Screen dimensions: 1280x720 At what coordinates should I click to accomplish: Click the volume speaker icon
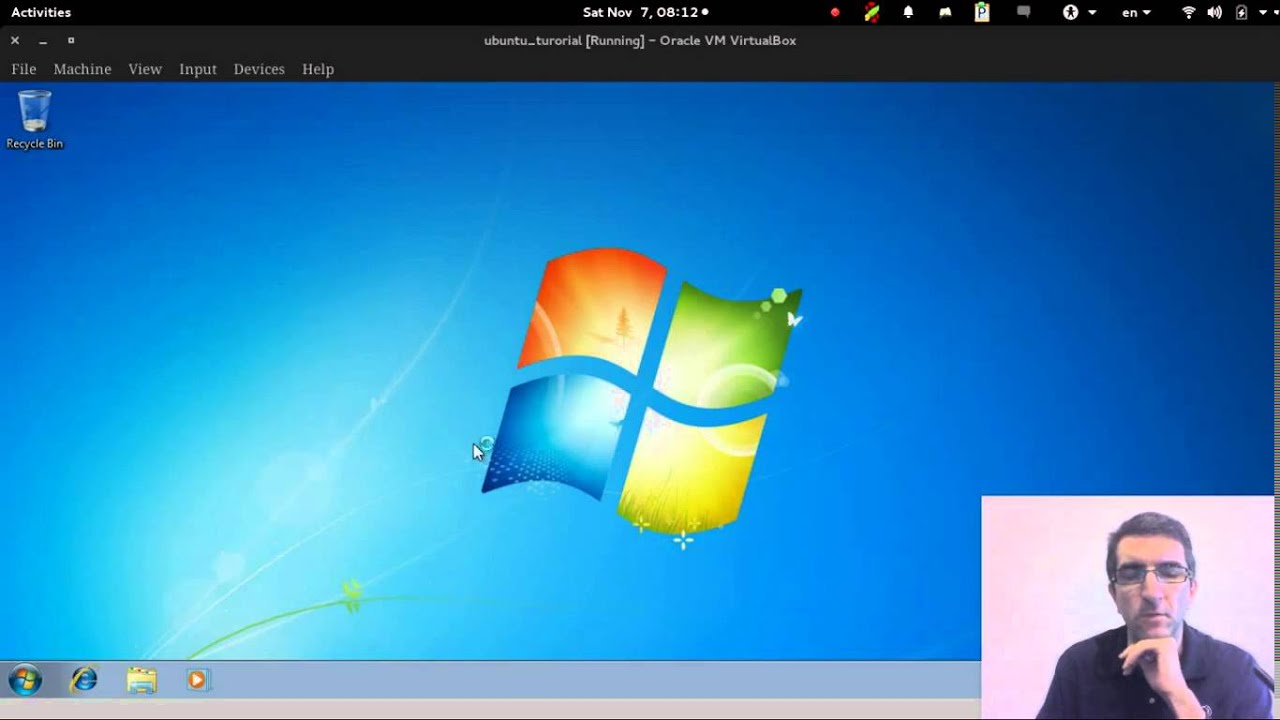(1214, 12)
